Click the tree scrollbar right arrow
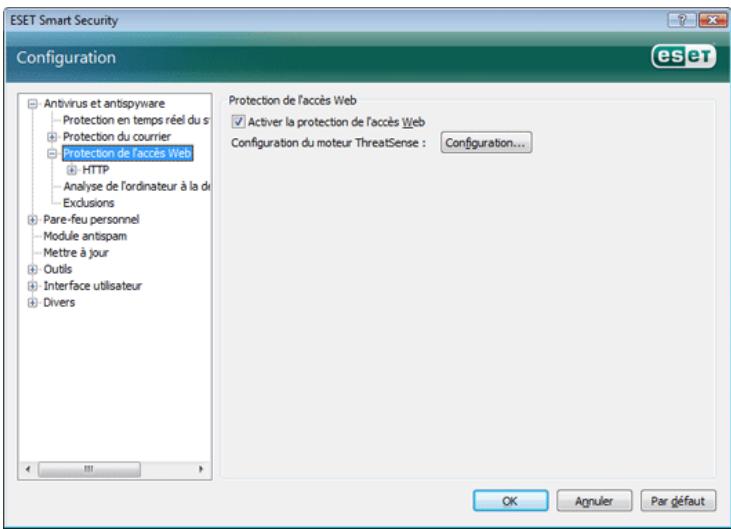The height and width of the screenshot is (529, 731). [x=201, y=469]
